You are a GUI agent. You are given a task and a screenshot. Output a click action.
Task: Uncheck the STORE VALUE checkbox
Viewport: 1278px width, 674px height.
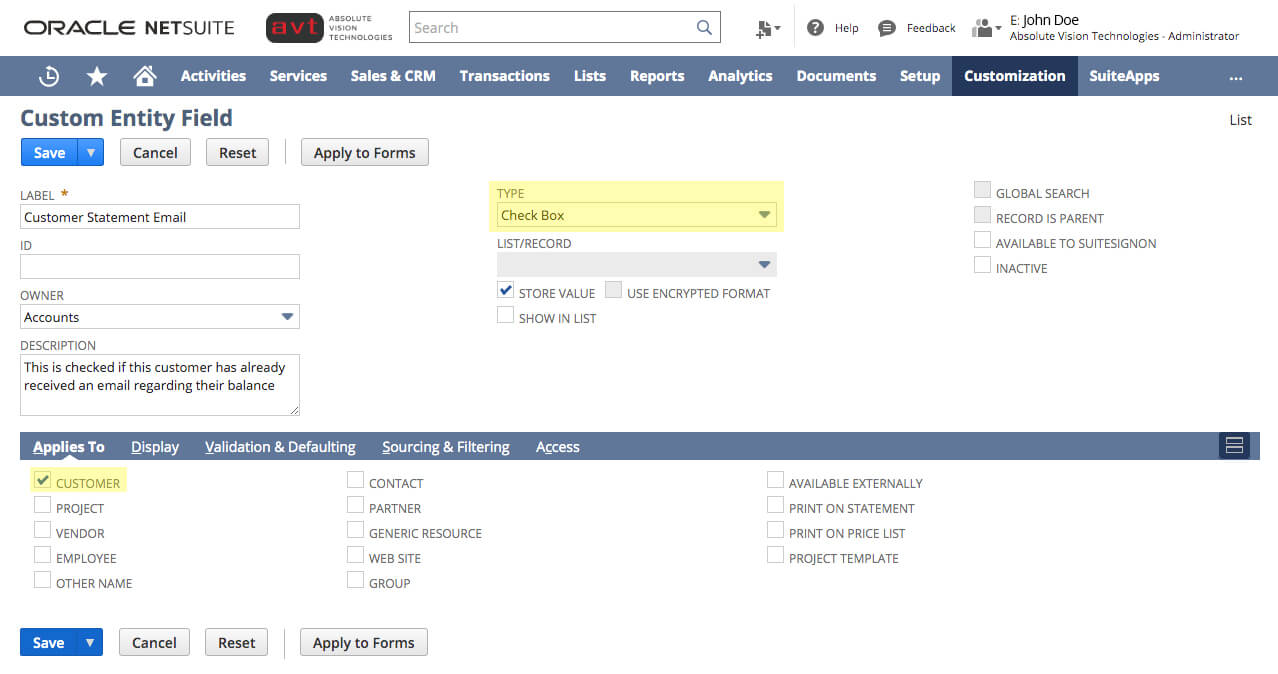(x=505, y=291)
